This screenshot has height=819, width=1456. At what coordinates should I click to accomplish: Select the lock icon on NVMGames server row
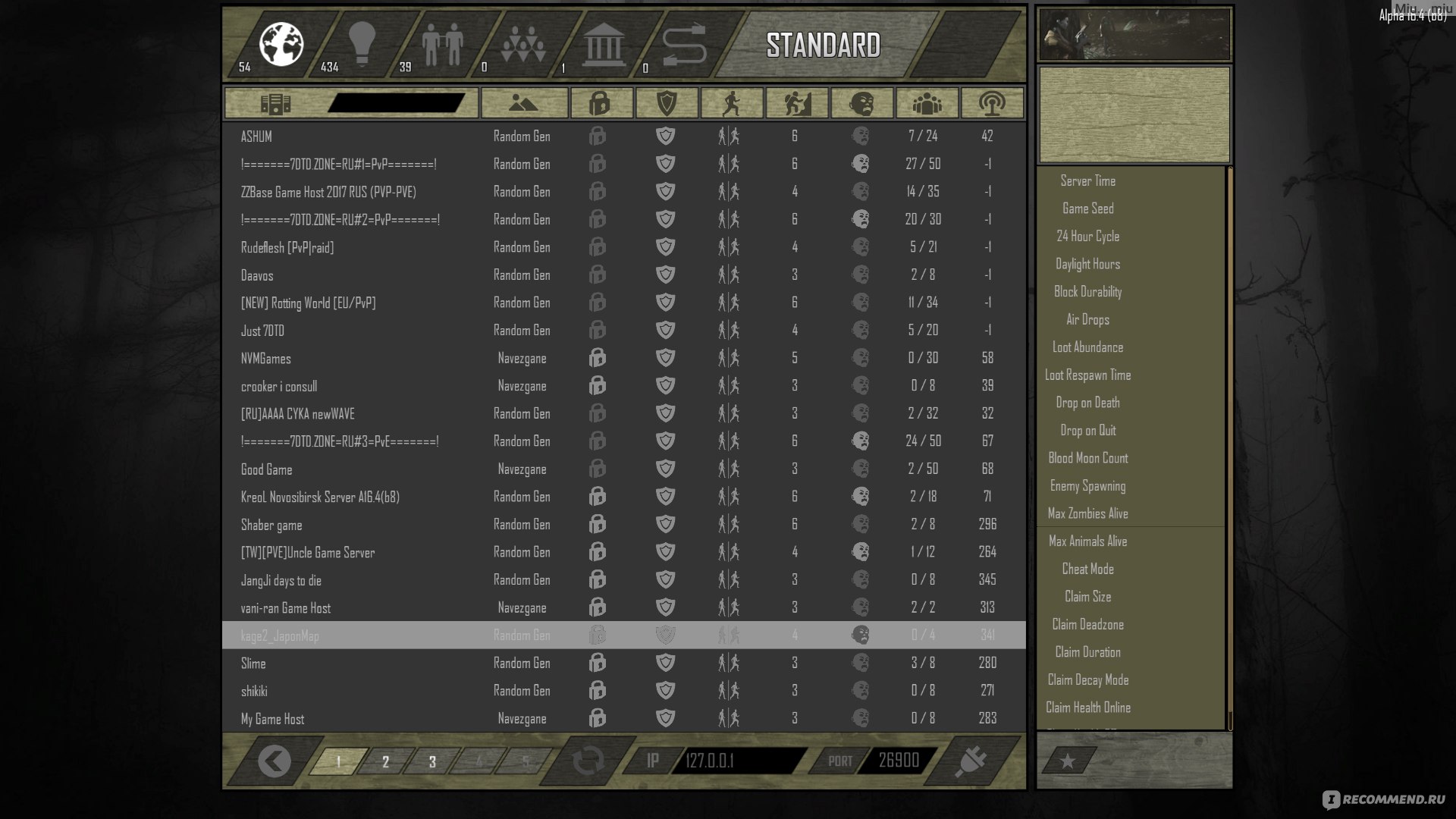click(598, 357)
